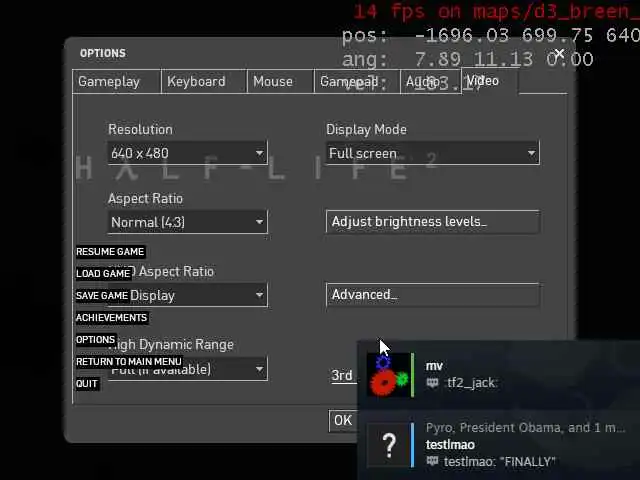
Task: Click the tf2_jack notification text
Action: (x=471, y=383)
